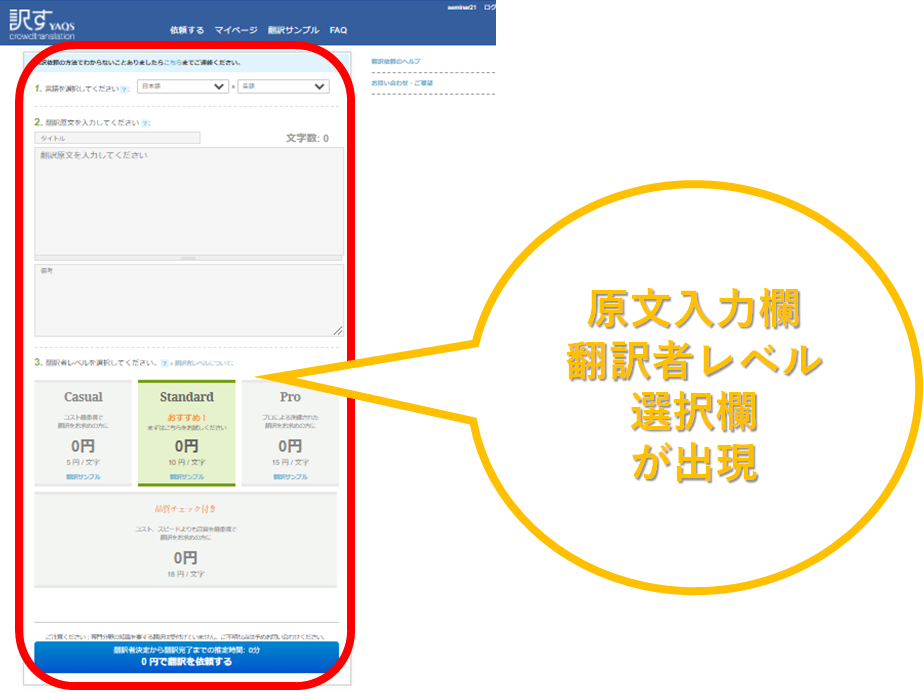The width and height of the screenshot is (924, 693).
Task: Click in the タイトル input field
Action: click(117, 138)
